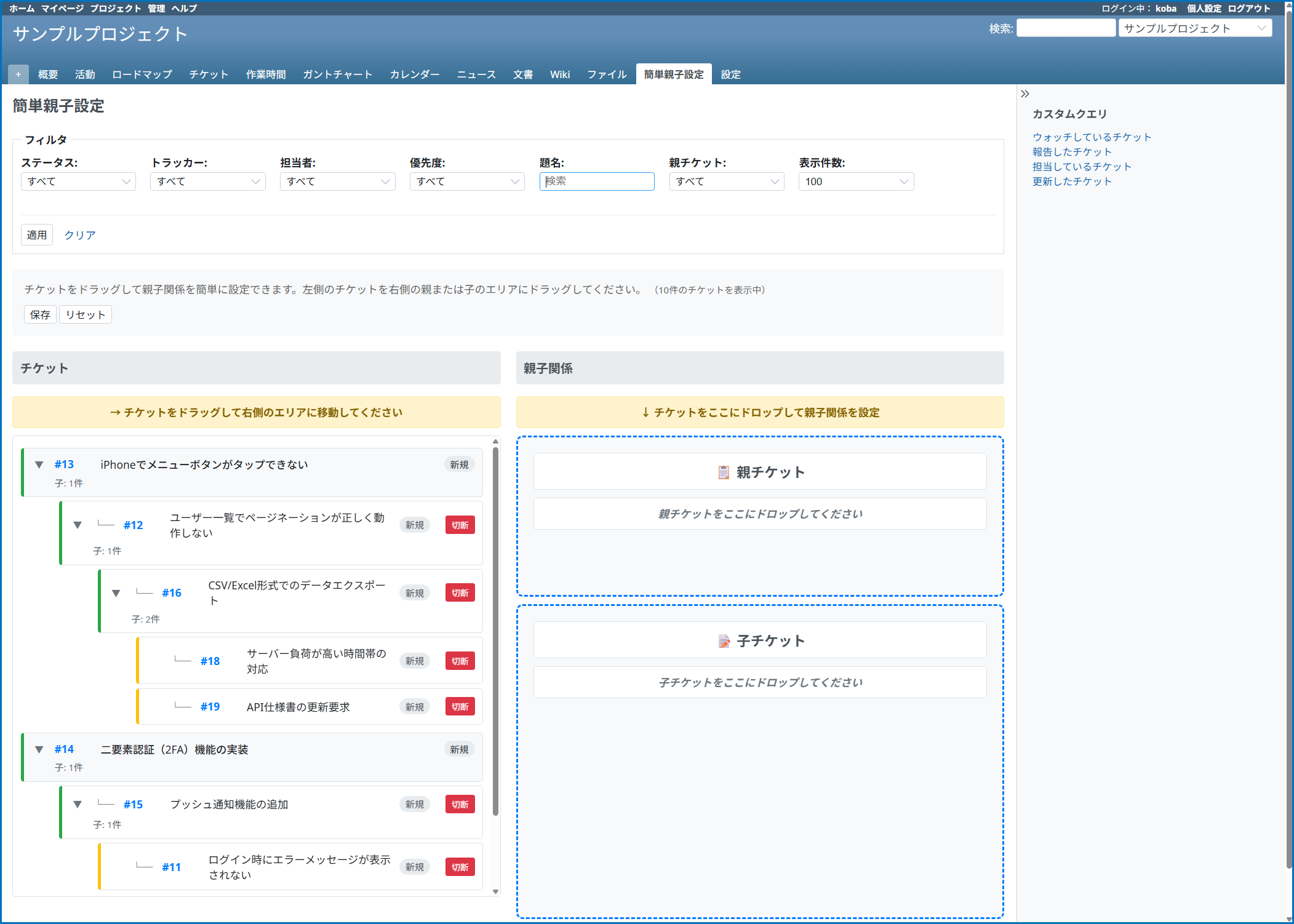Click the child ticket pencil icon
Image resolution: width=1294 pixels, height=924 pixels.
pyautogui.click(x=724, y=641)
